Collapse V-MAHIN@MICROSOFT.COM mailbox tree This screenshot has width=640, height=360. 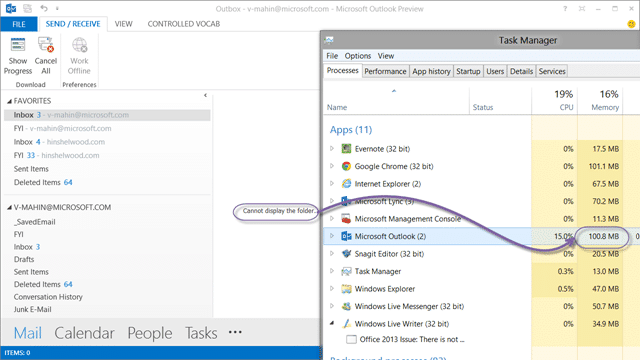9,208
